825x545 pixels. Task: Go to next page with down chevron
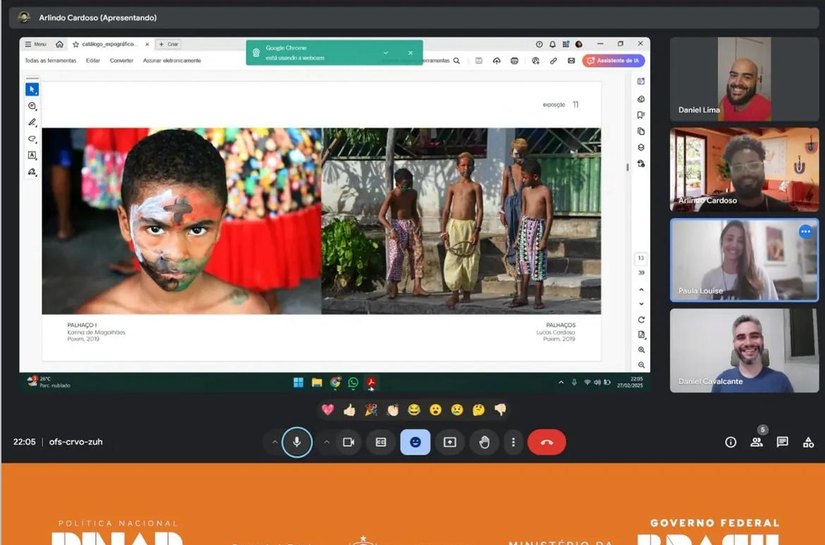(641, 304)
